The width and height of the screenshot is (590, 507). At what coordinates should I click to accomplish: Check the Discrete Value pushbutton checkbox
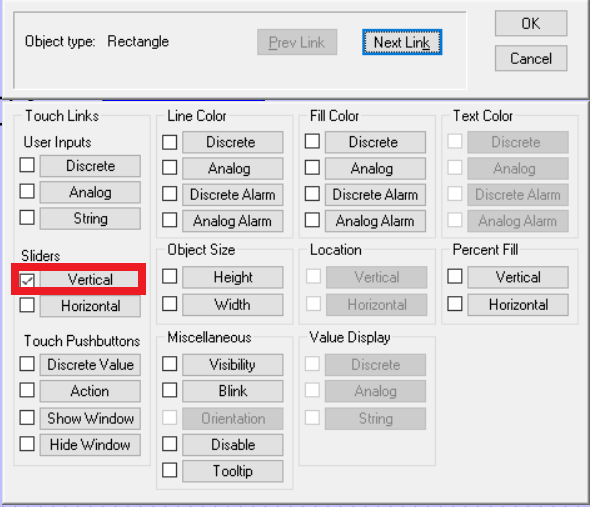[x=27, y=364]
